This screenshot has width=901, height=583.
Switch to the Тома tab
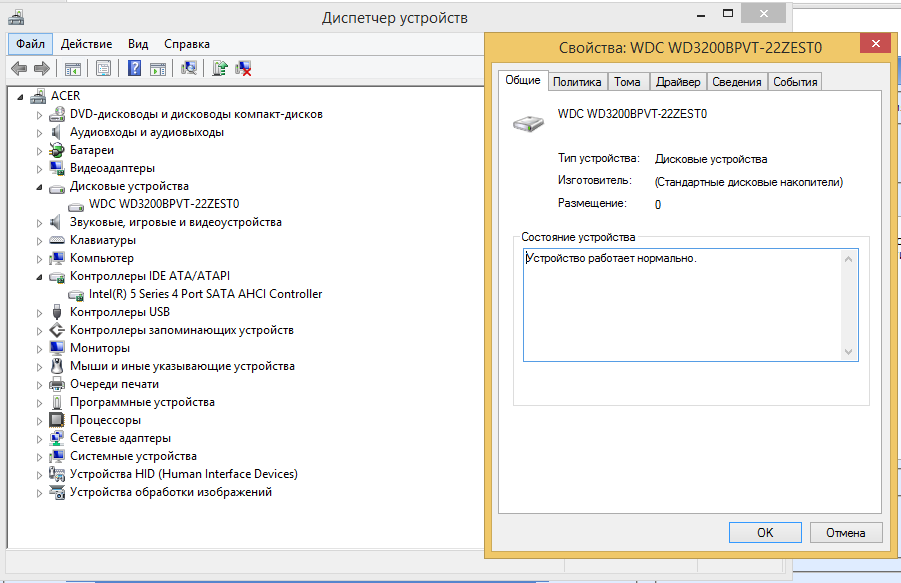[x=627, y=82]
